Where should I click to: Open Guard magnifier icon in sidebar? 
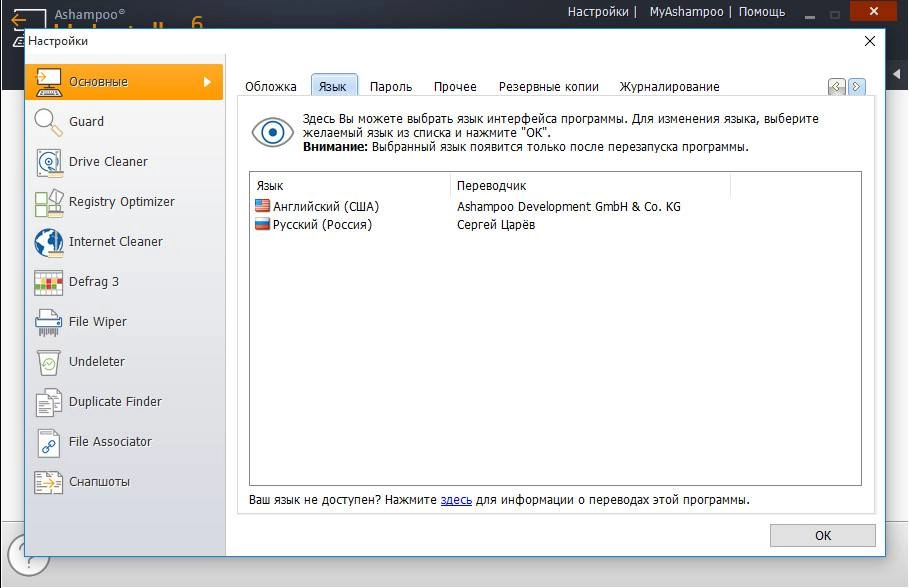point(49,122)
